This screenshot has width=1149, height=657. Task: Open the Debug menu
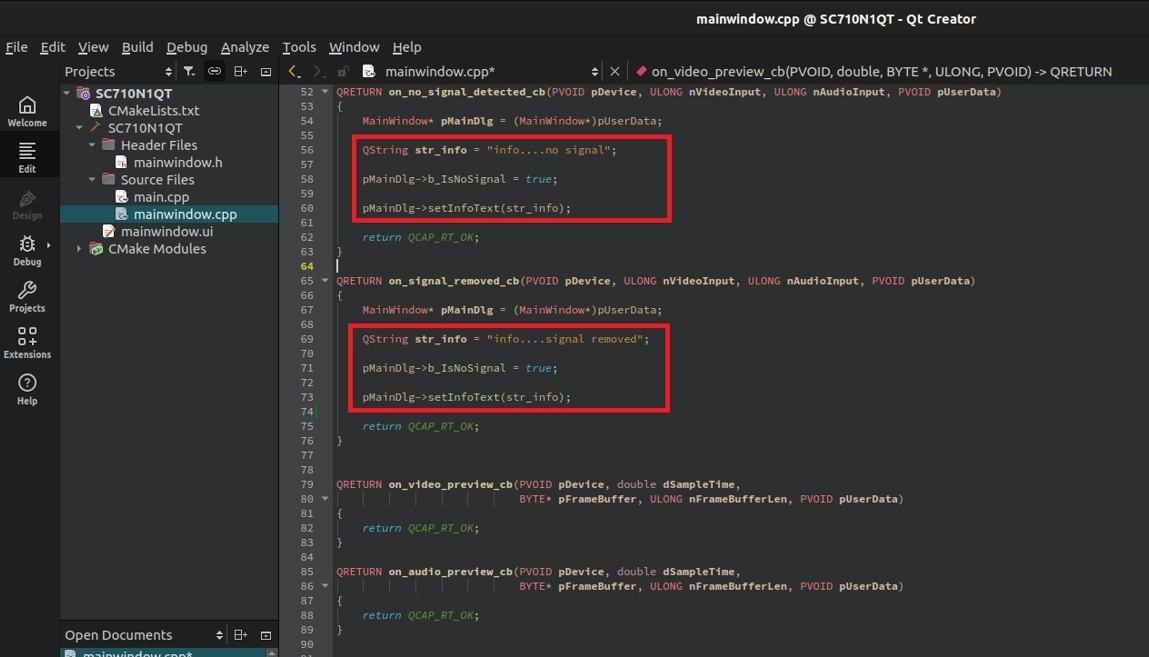click(187, 47)
